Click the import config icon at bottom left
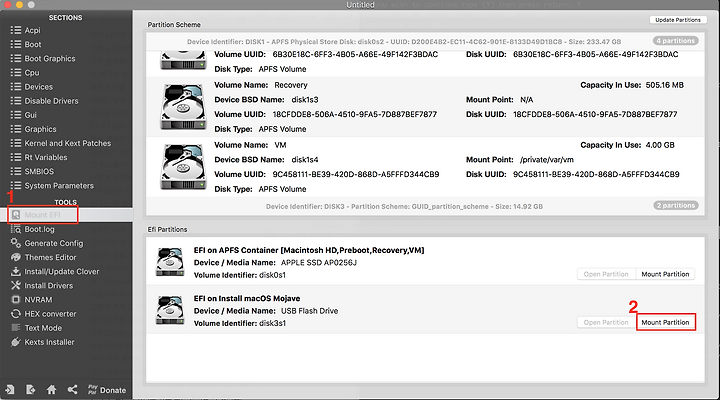 pos(10,390)
